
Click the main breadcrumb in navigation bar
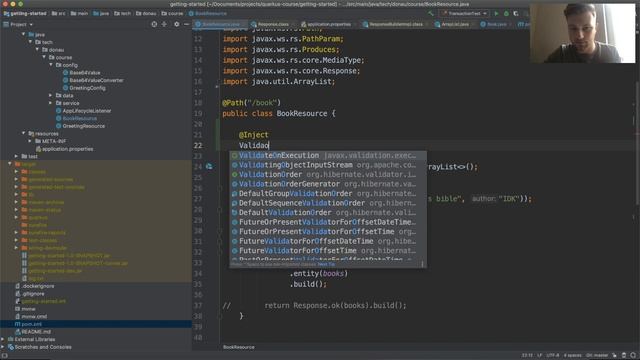tap(79, 13)
